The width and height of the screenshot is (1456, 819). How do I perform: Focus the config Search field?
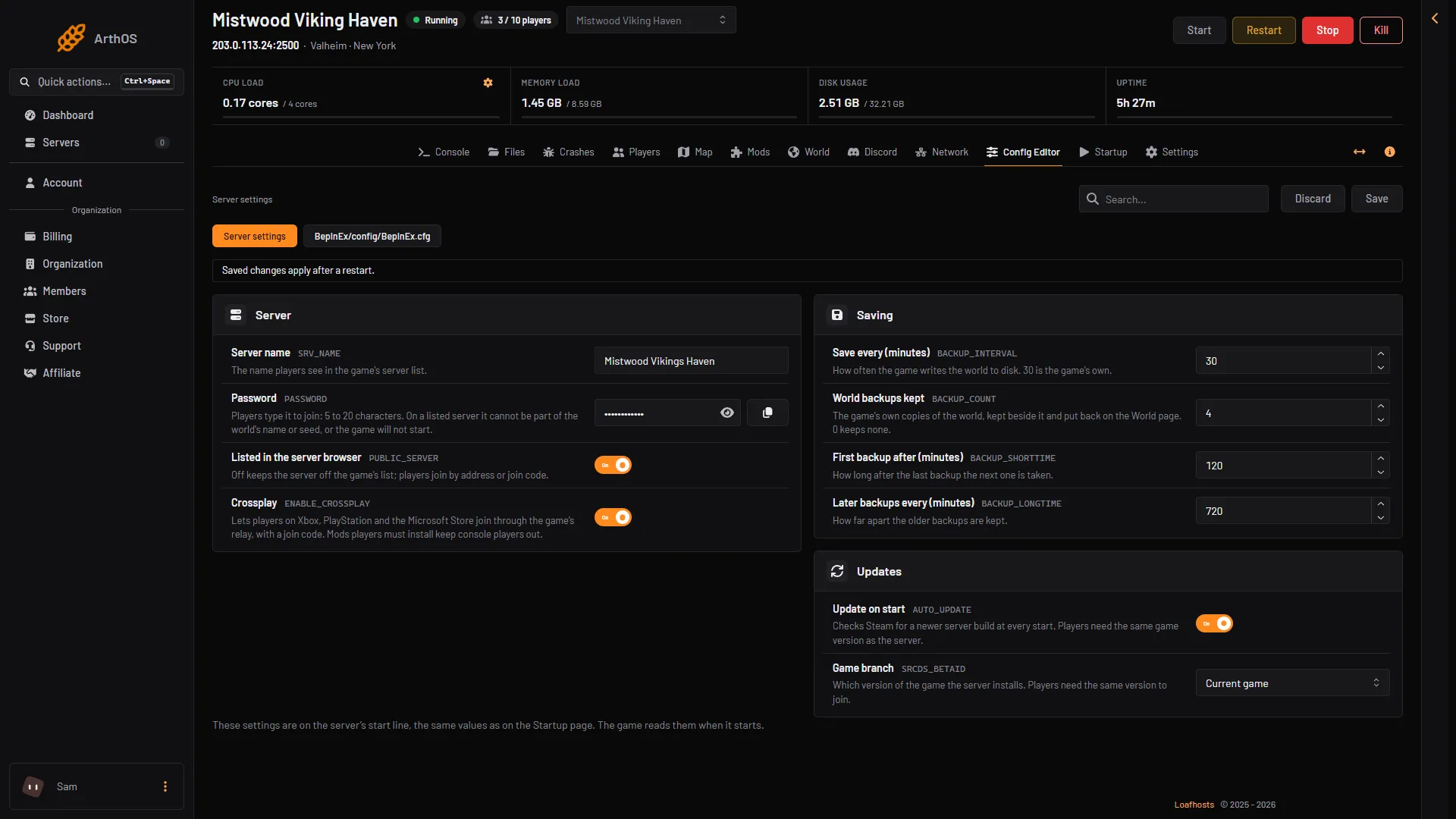(1173, 199)
